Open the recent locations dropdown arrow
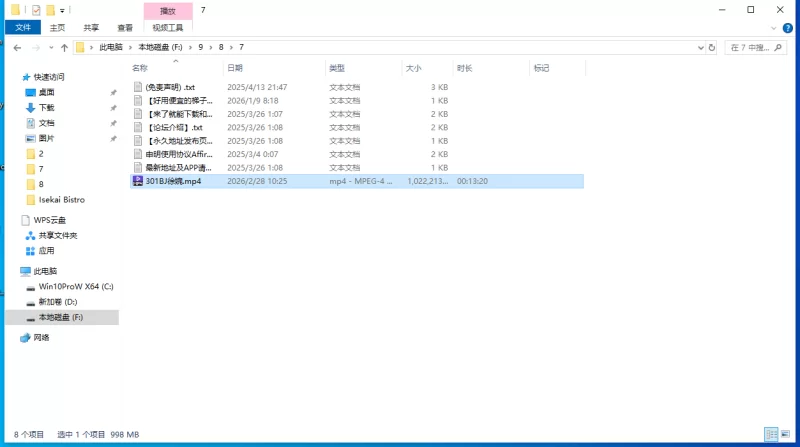 coord(51,47)
